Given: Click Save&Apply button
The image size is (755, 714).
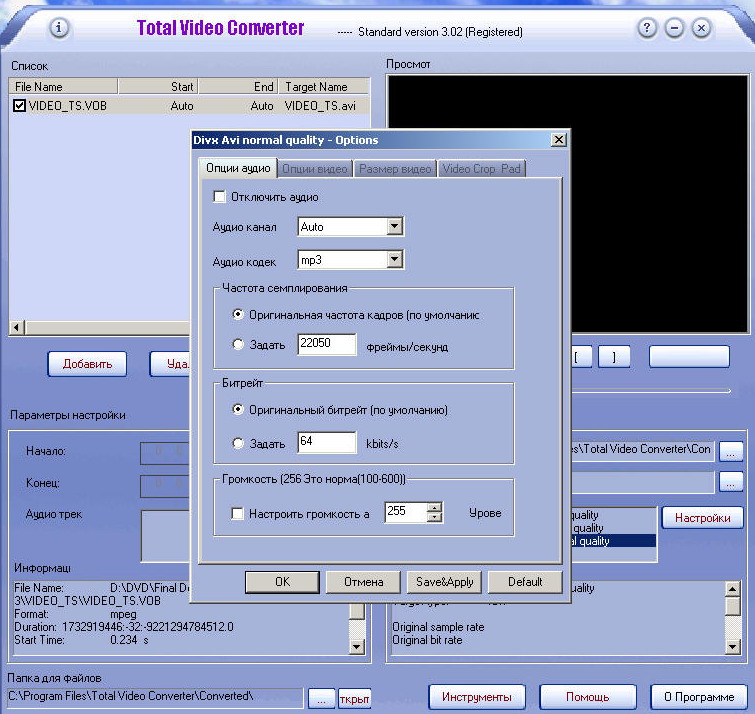Looking at the screenshot, I should point(444,582).
